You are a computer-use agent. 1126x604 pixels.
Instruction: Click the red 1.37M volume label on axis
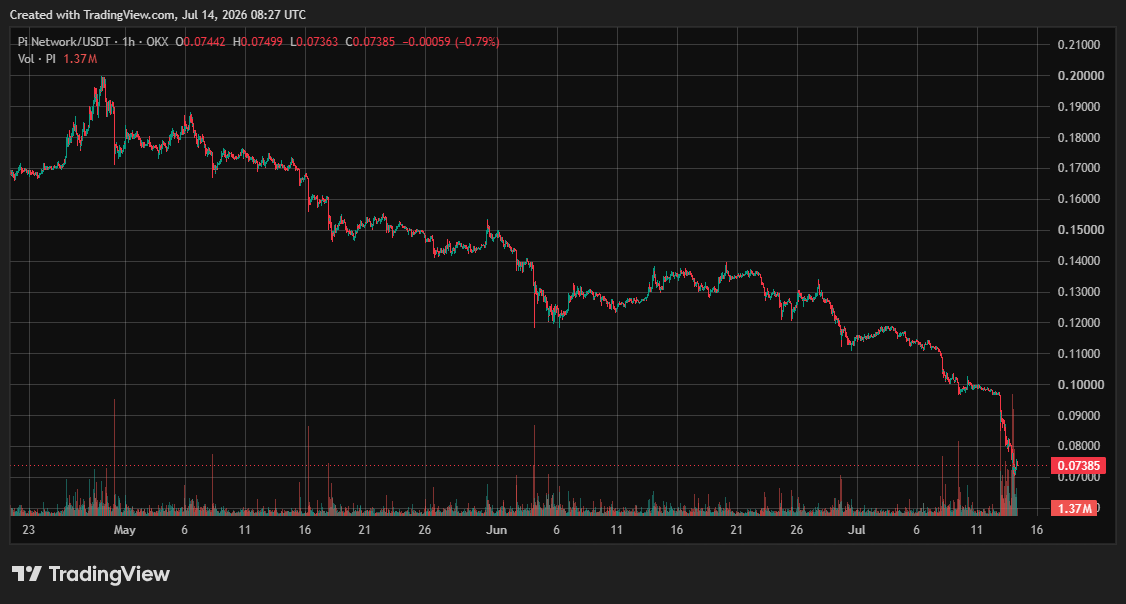(1074, 508)
